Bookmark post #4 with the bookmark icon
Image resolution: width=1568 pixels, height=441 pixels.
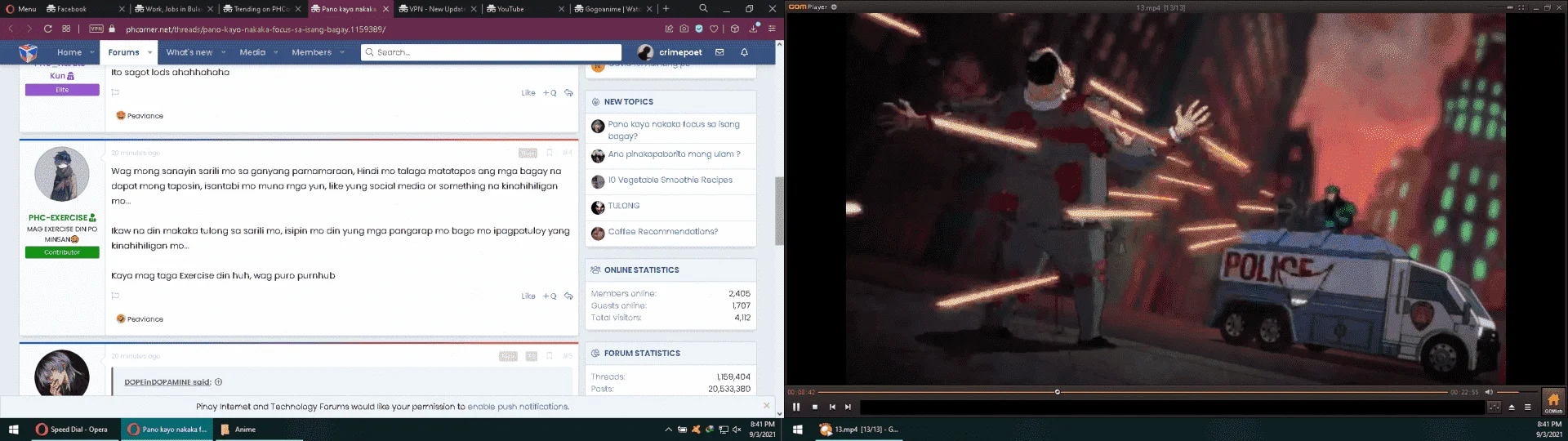[x=550, y=153]
